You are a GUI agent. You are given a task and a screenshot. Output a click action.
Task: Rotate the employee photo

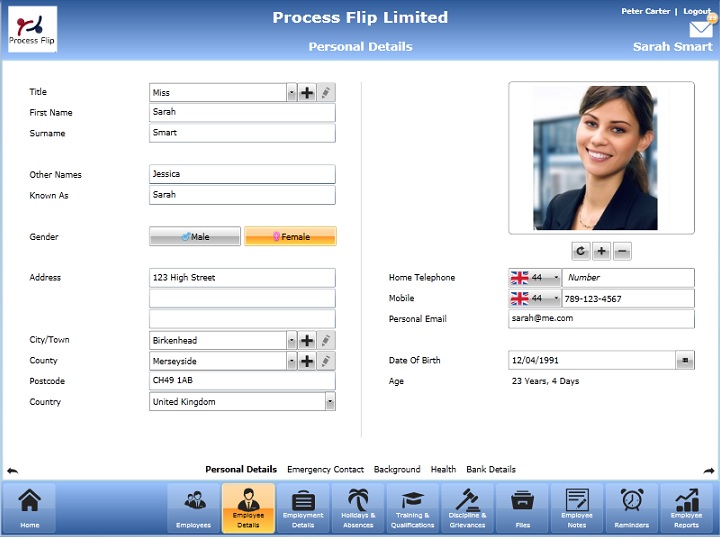pos(580,251)
